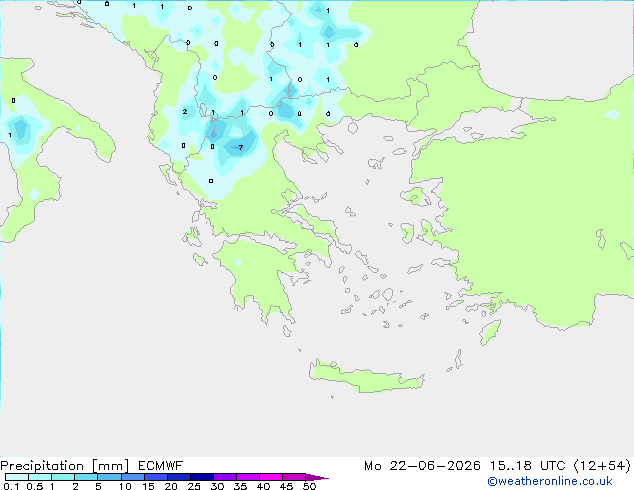
Task: Click the 'Precipitation' title text
Action: [42, 466]
